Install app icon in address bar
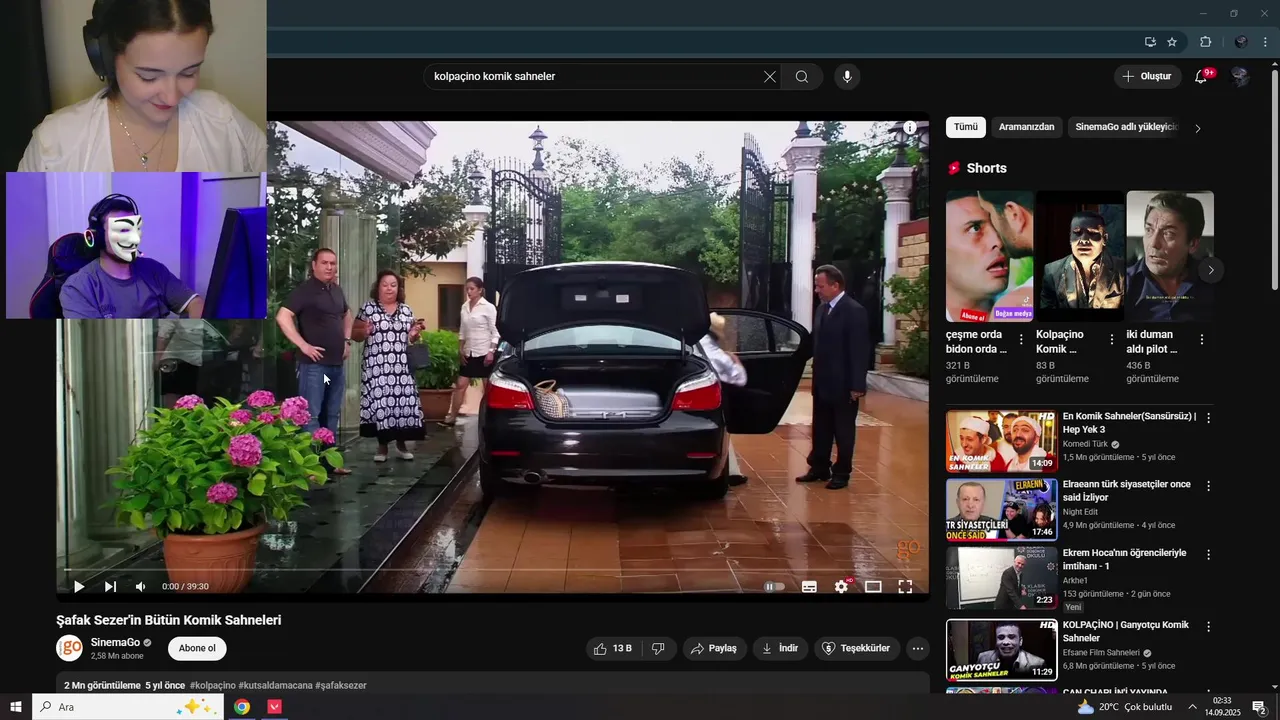The width and height of the screenshot is (1280, 720). (1150, 42)
